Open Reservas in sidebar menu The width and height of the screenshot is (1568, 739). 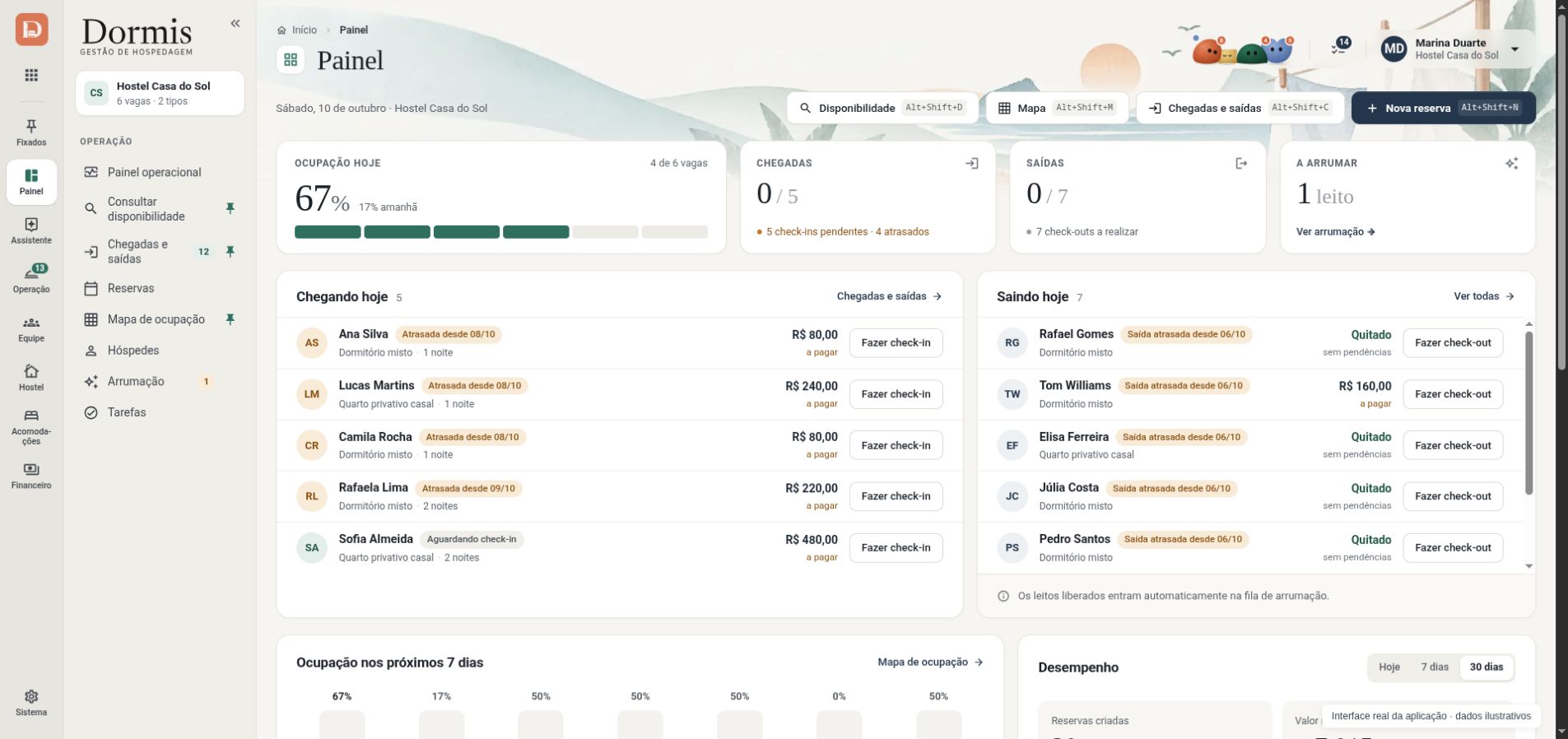[160, 288]
